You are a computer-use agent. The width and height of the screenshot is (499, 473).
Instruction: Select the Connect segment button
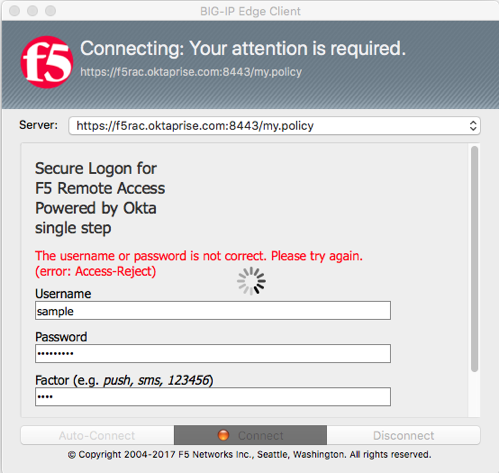(250, 435)
